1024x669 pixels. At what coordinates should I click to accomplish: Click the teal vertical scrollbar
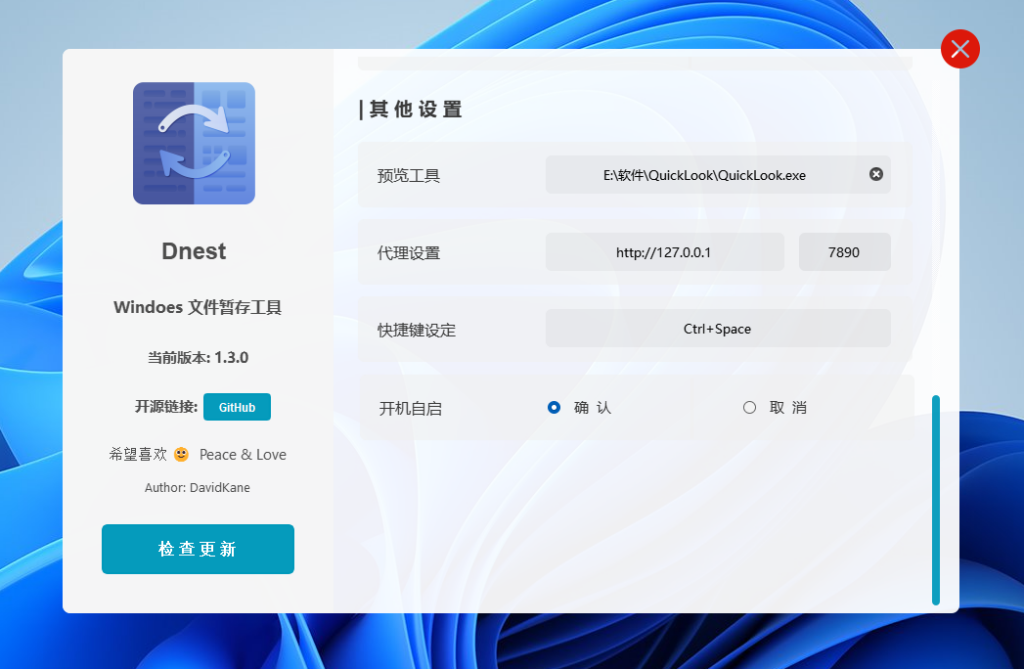pos(936,500)
